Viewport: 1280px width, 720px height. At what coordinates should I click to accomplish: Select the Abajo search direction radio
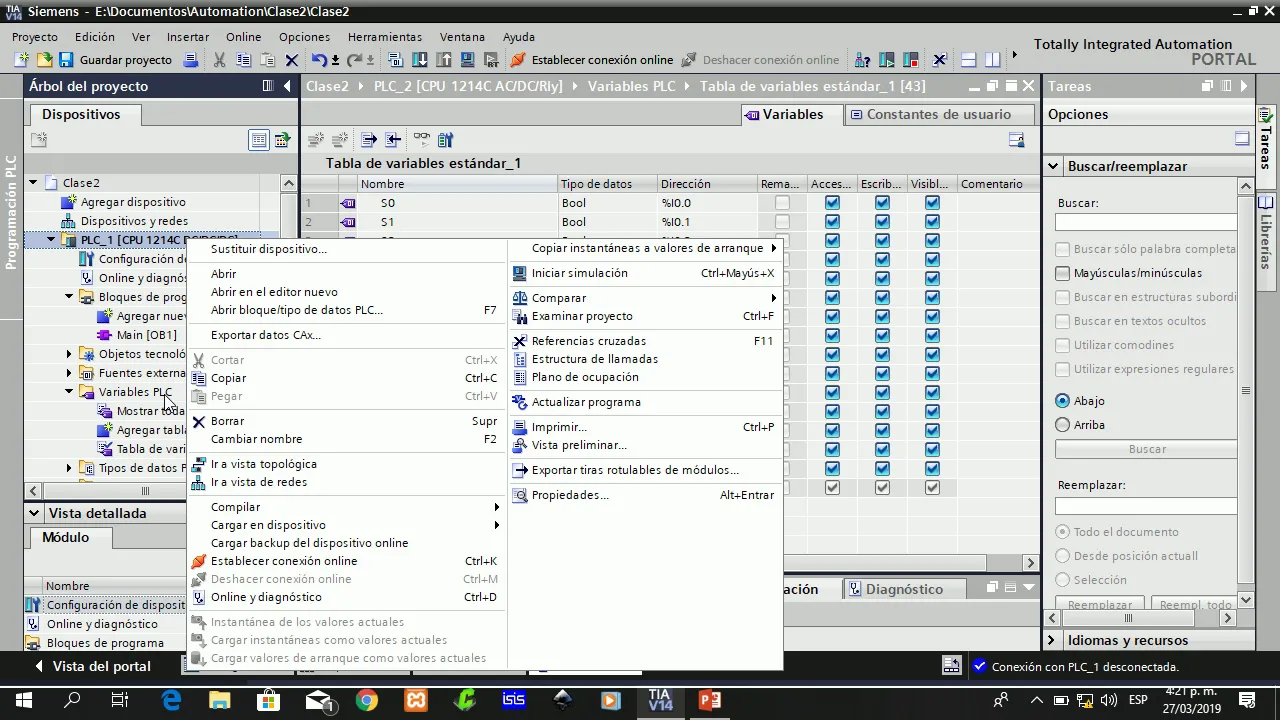point(1063,400)
